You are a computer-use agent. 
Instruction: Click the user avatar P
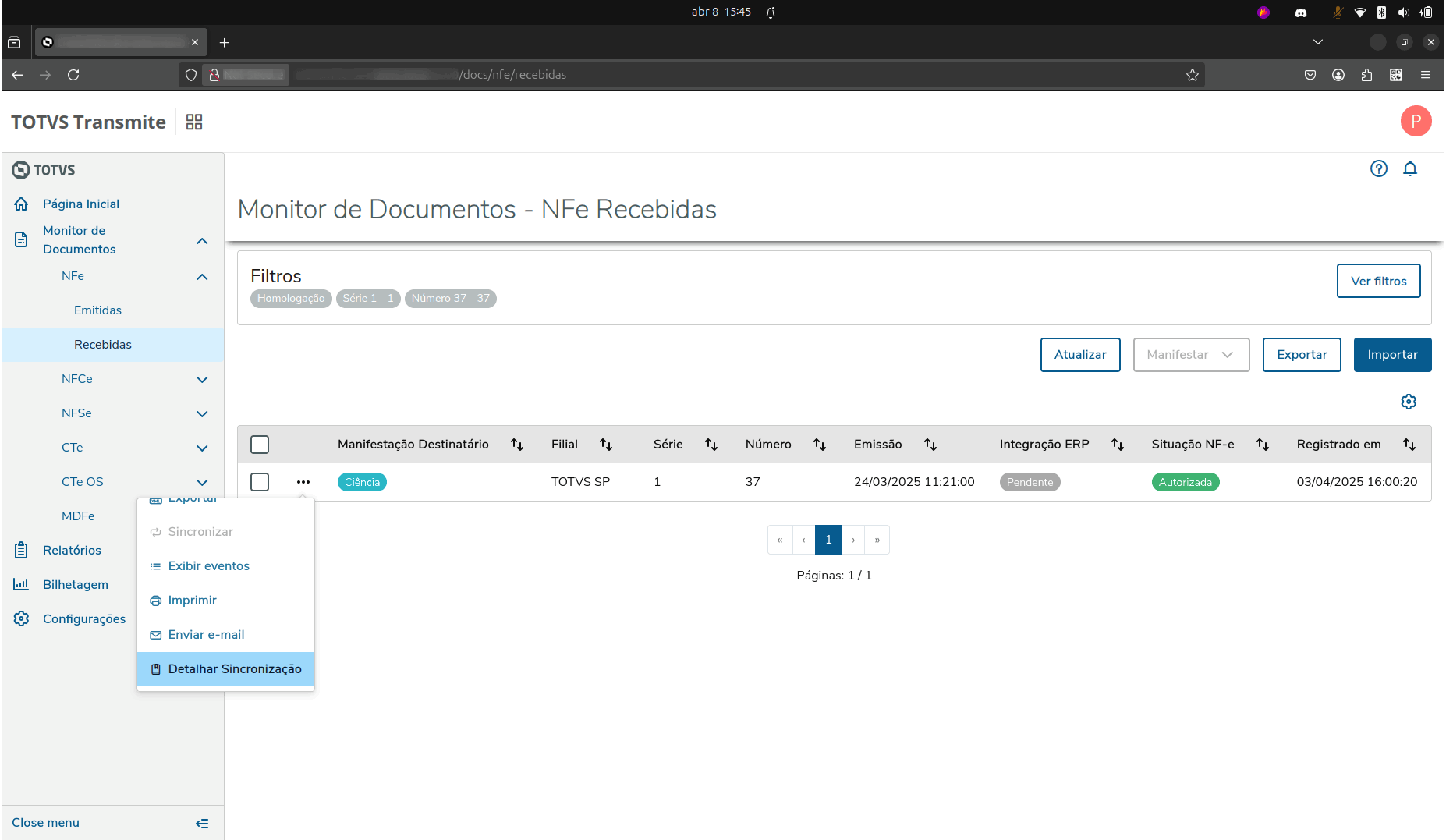tap(1416, 122)
